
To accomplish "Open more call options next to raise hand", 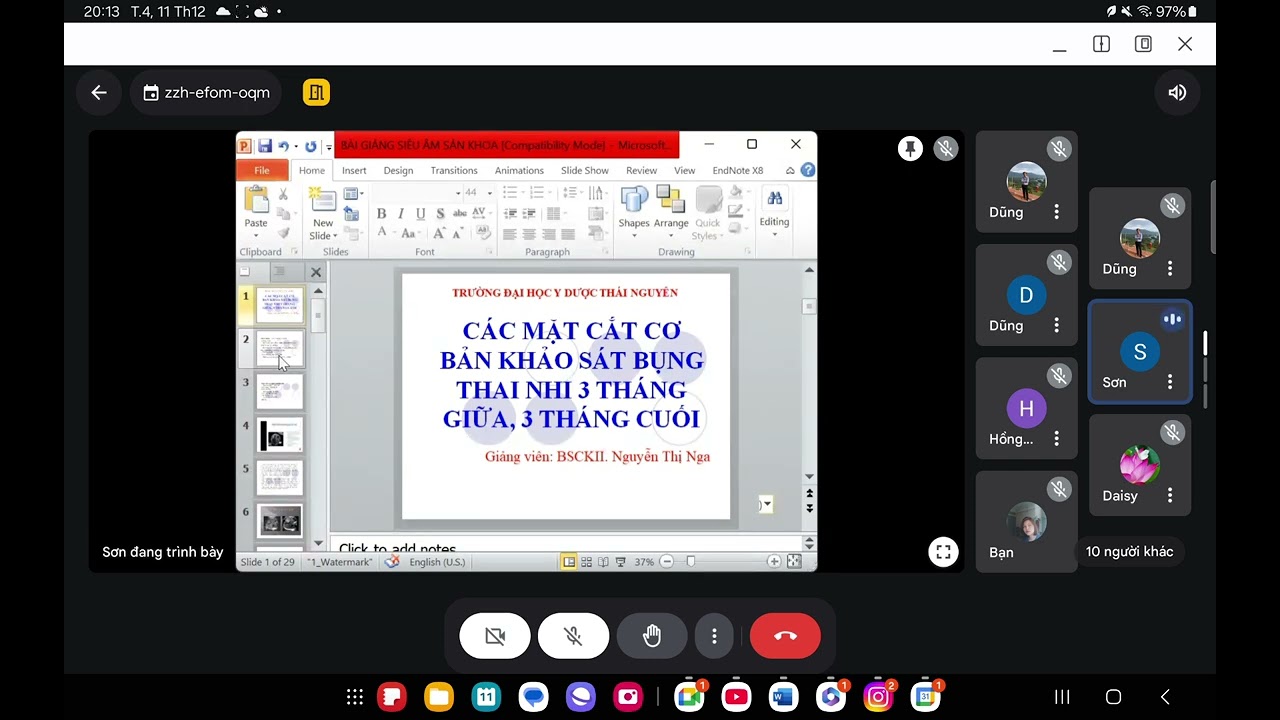I will tap(714, 636).
